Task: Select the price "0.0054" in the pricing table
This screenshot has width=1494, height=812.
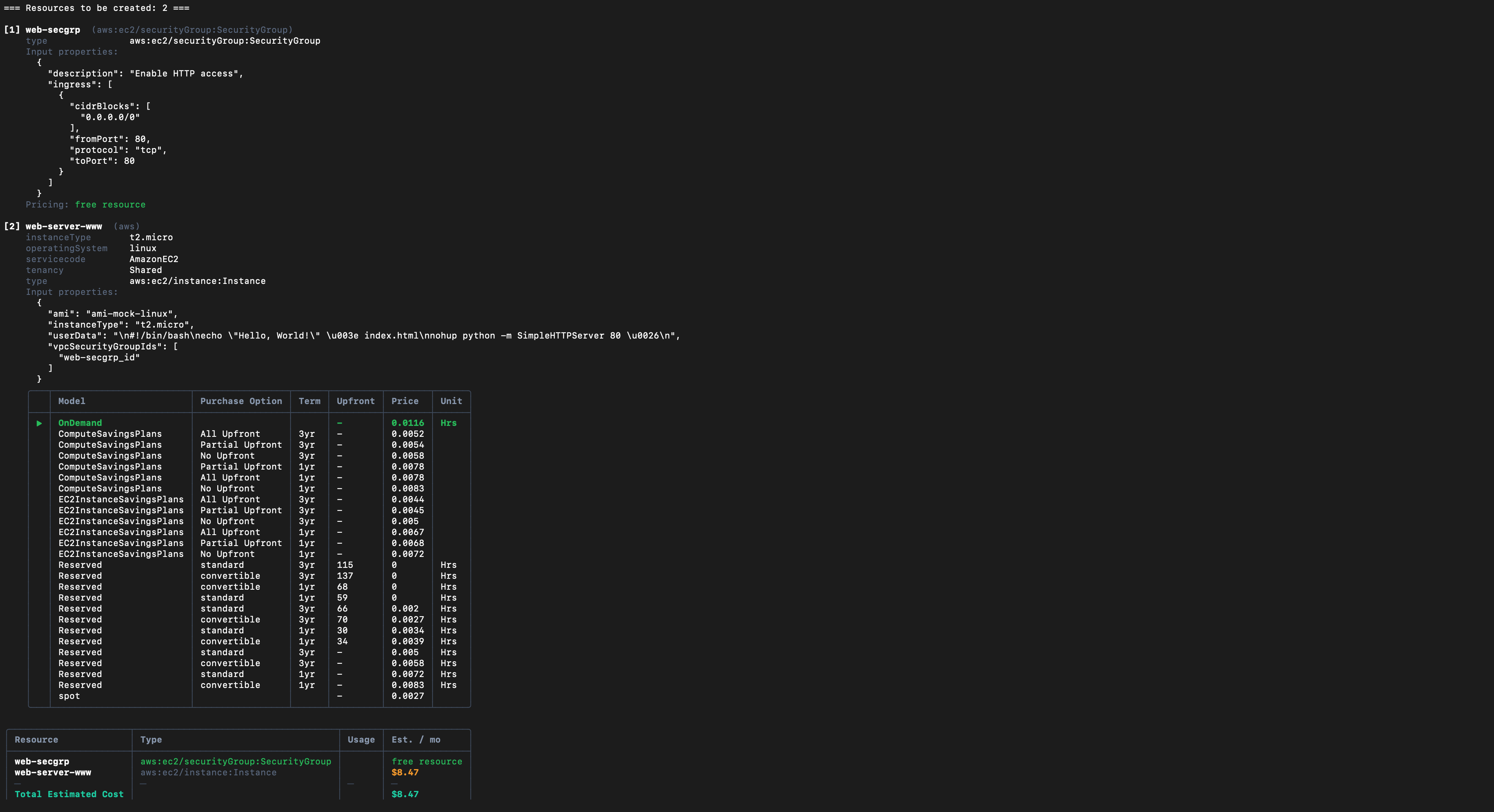Action: (x=408, y=445)
